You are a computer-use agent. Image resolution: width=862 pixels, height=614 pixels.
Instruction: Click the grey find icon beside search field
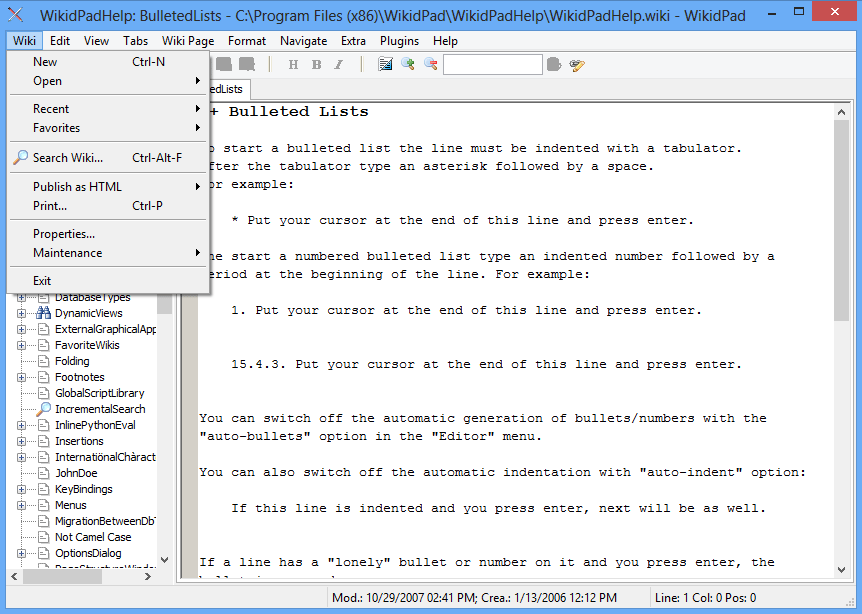[x=554, y=65]
